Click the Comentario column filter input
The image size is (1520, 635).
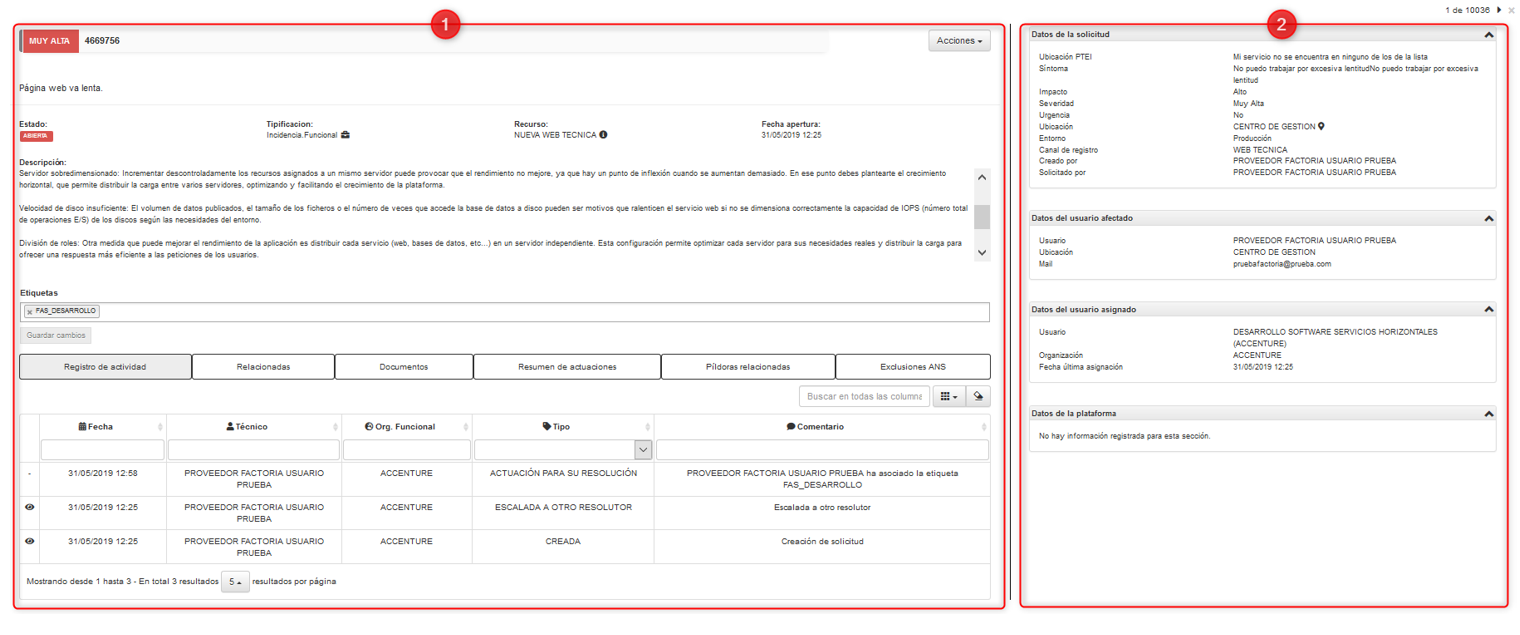click(822, 450)
